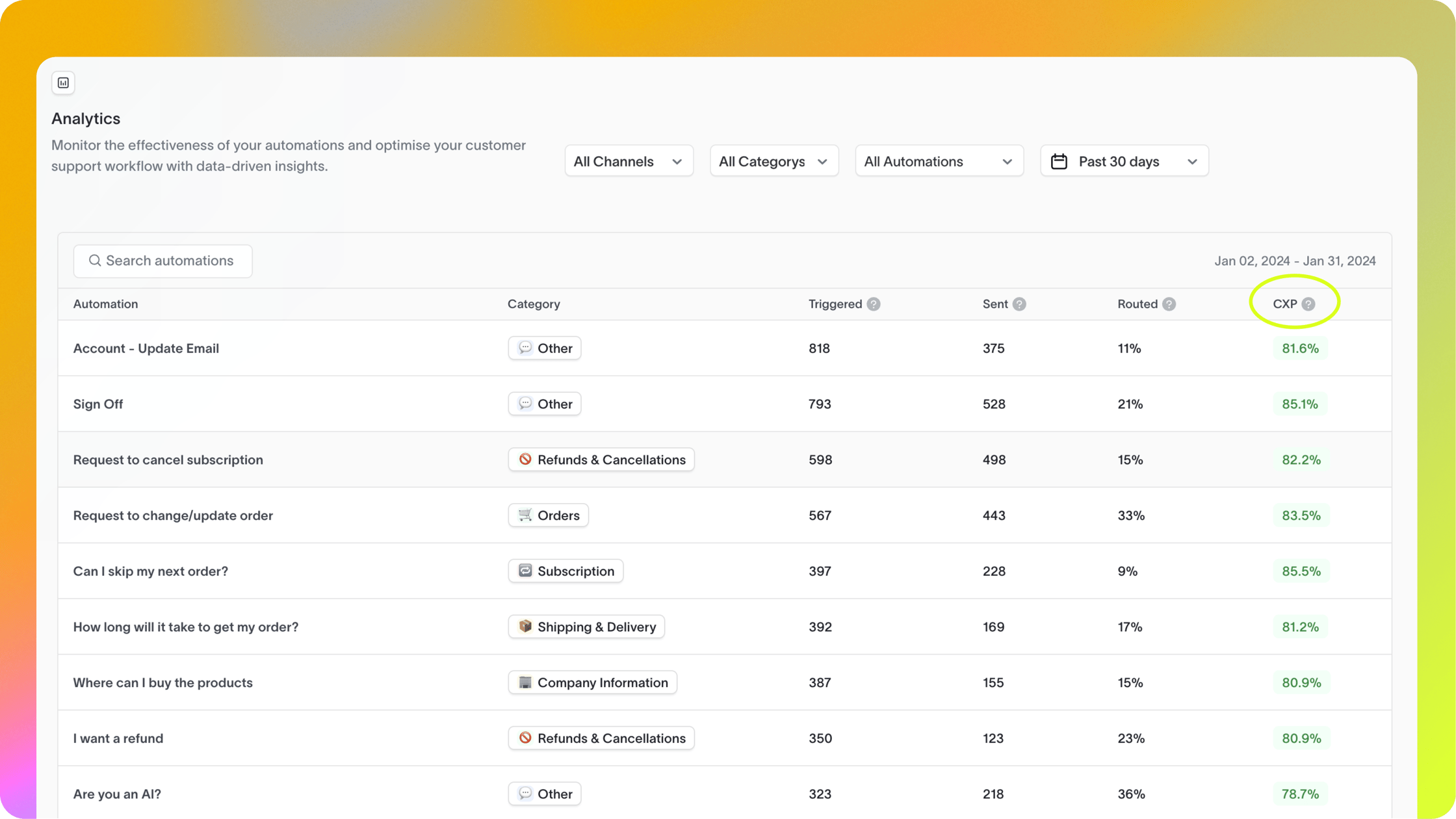Open Request to change/update order automation

click(x=173, y=515)
